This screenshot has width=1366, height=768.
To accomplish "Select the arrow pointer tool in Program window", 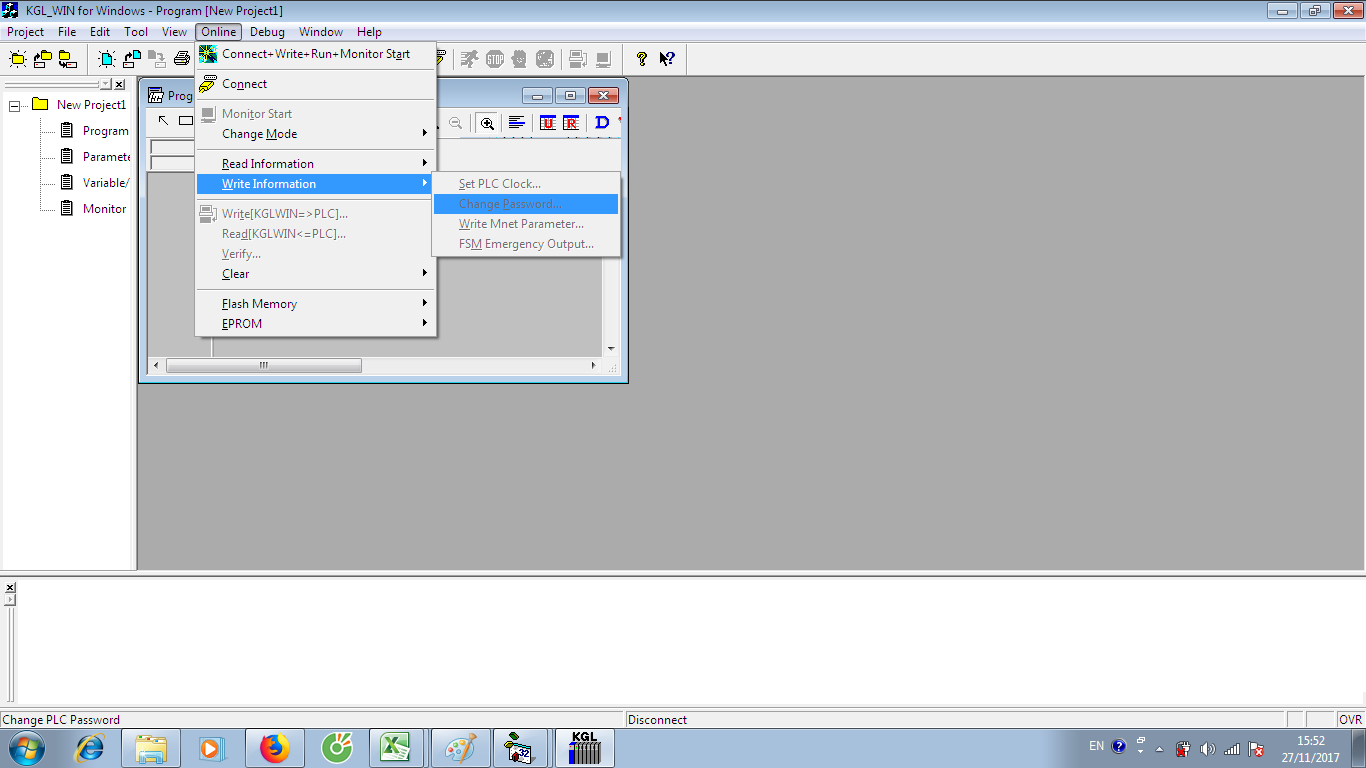I will 163,122.
